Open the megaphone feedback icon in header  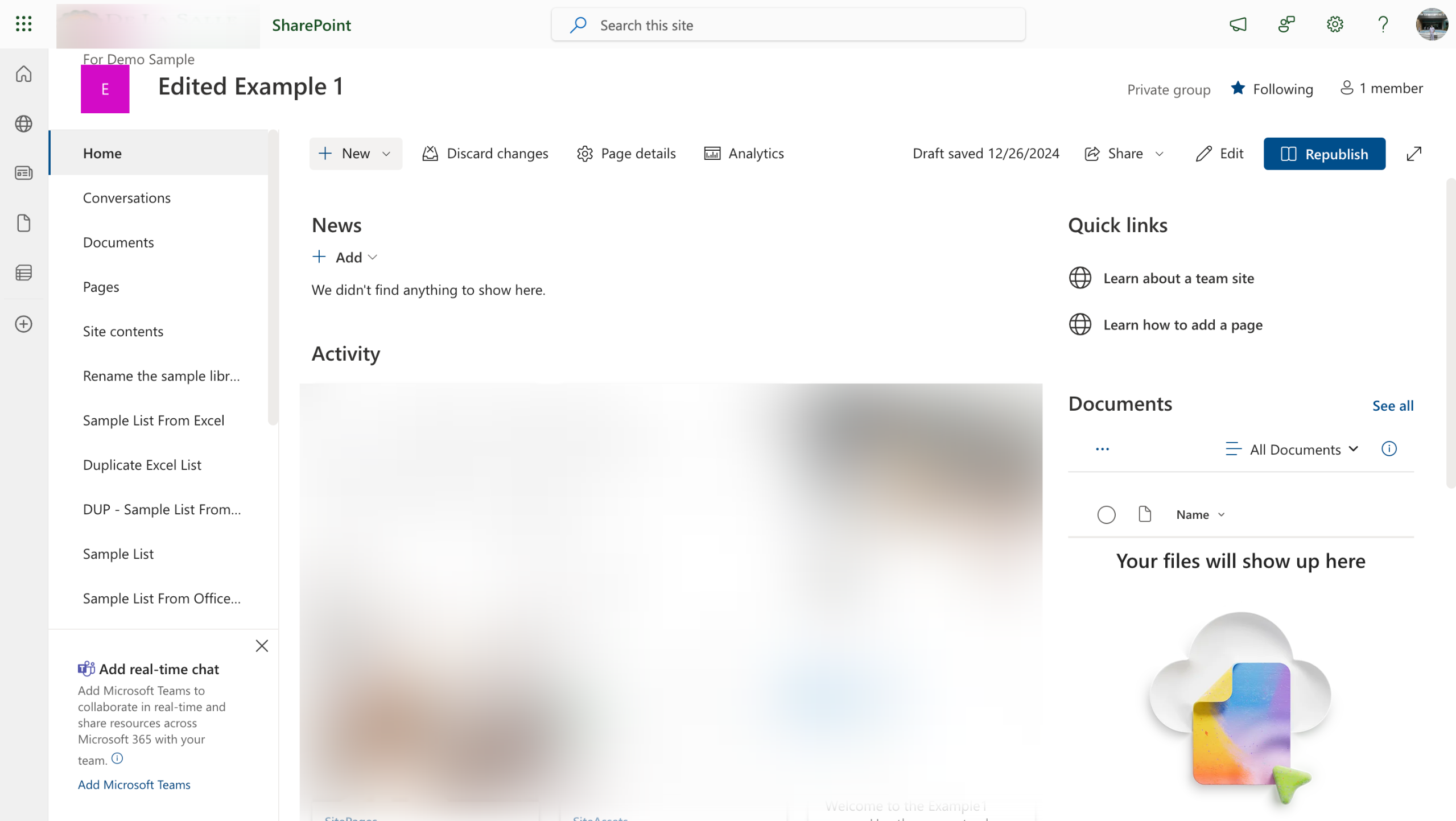tap(1238, 24)
